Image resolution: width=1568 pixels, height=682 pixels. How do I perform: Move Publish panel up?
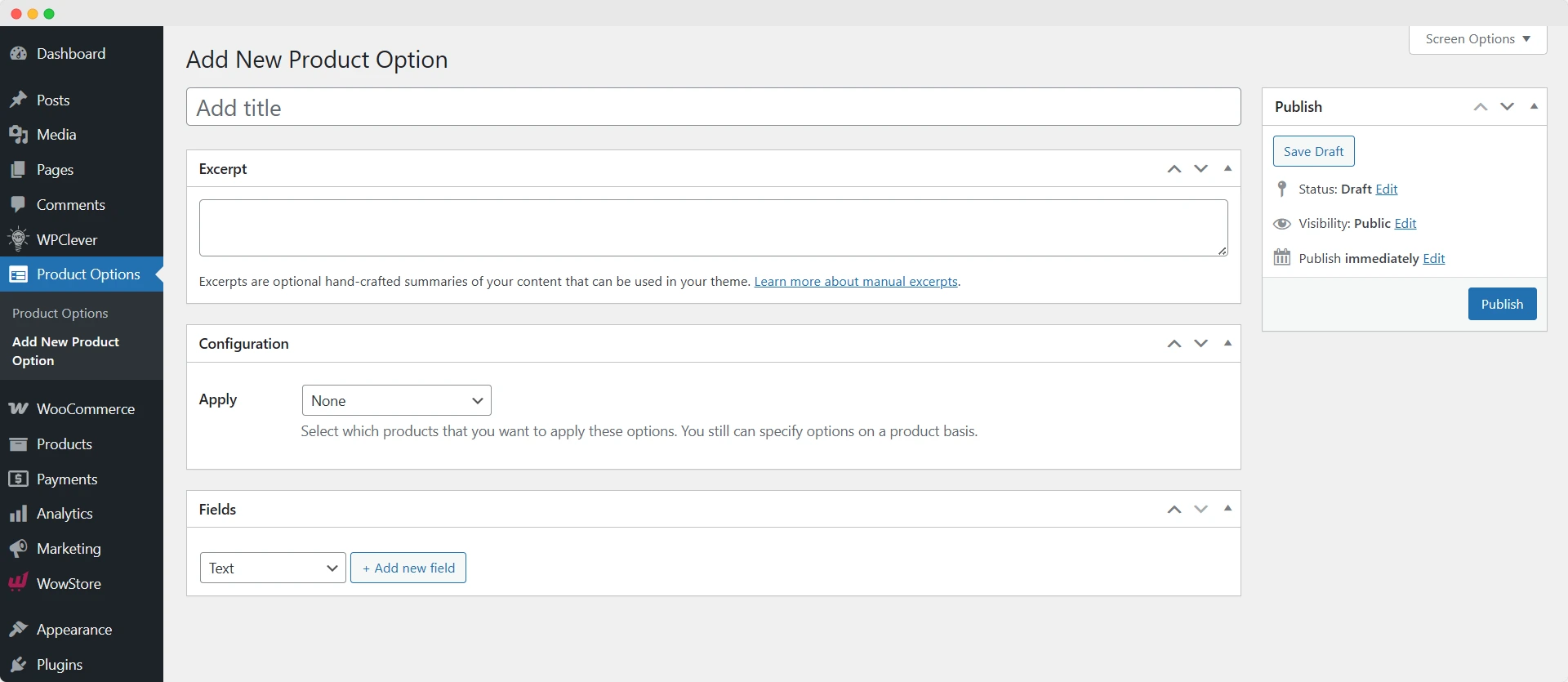1481,107
